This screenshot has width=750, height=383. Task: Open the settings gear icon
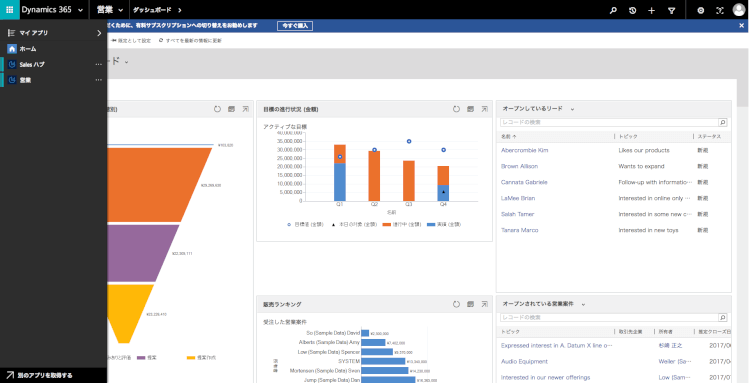click(700, 10)
